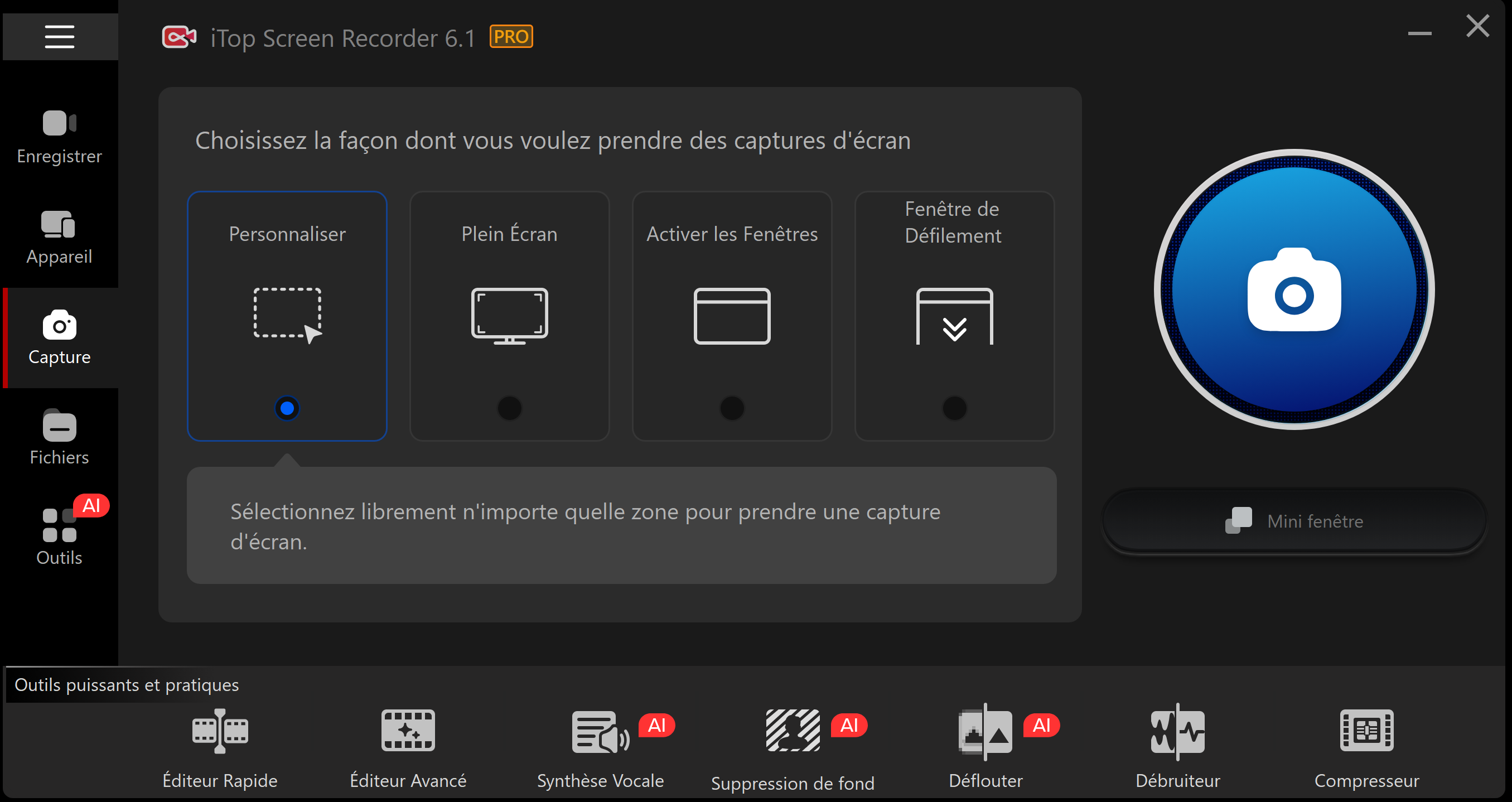Open the Outils AI section
Viewport: 1512px width, 802px height.
tap(59, 537)
